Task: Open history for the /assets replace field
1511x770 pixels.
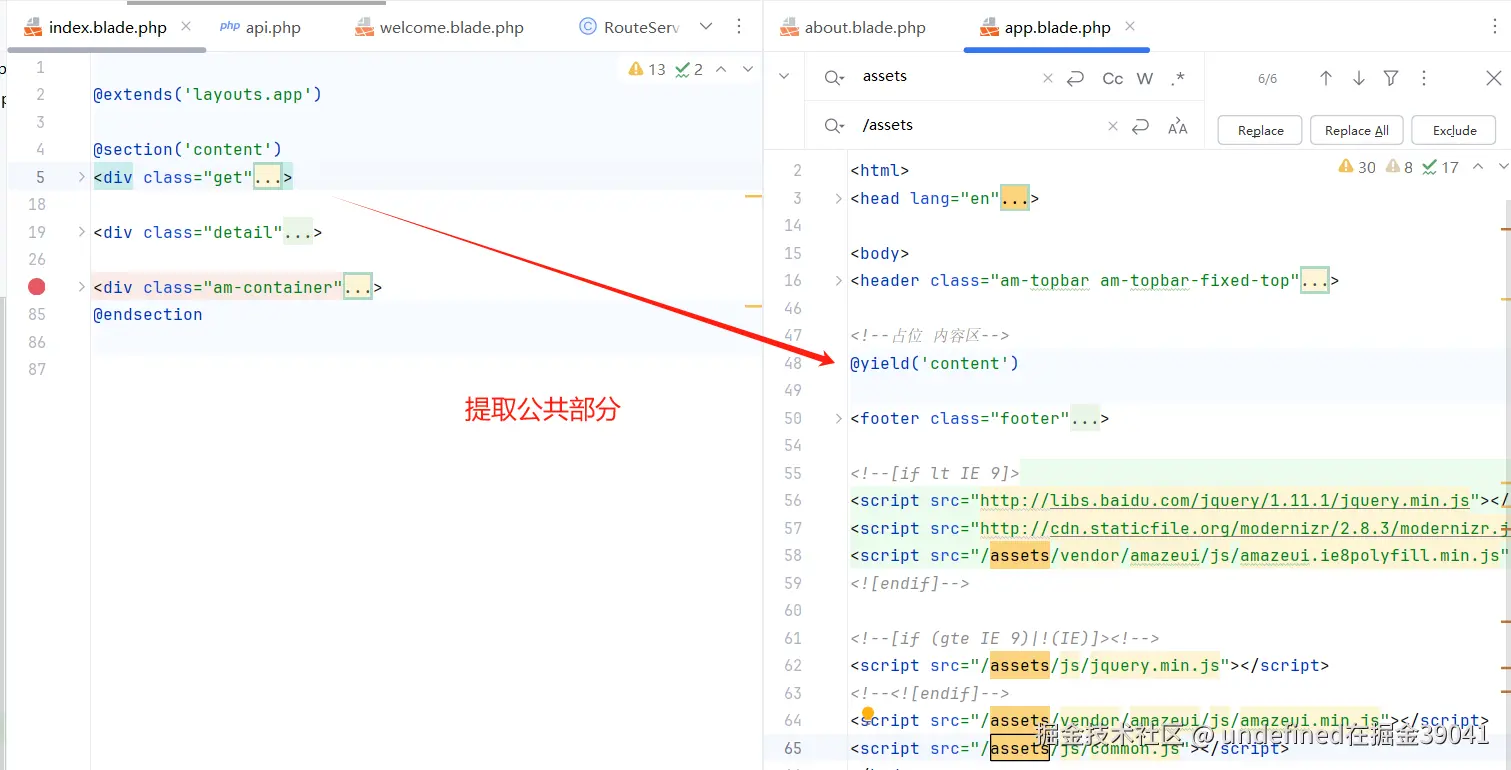Action: (x=834, y=126)
